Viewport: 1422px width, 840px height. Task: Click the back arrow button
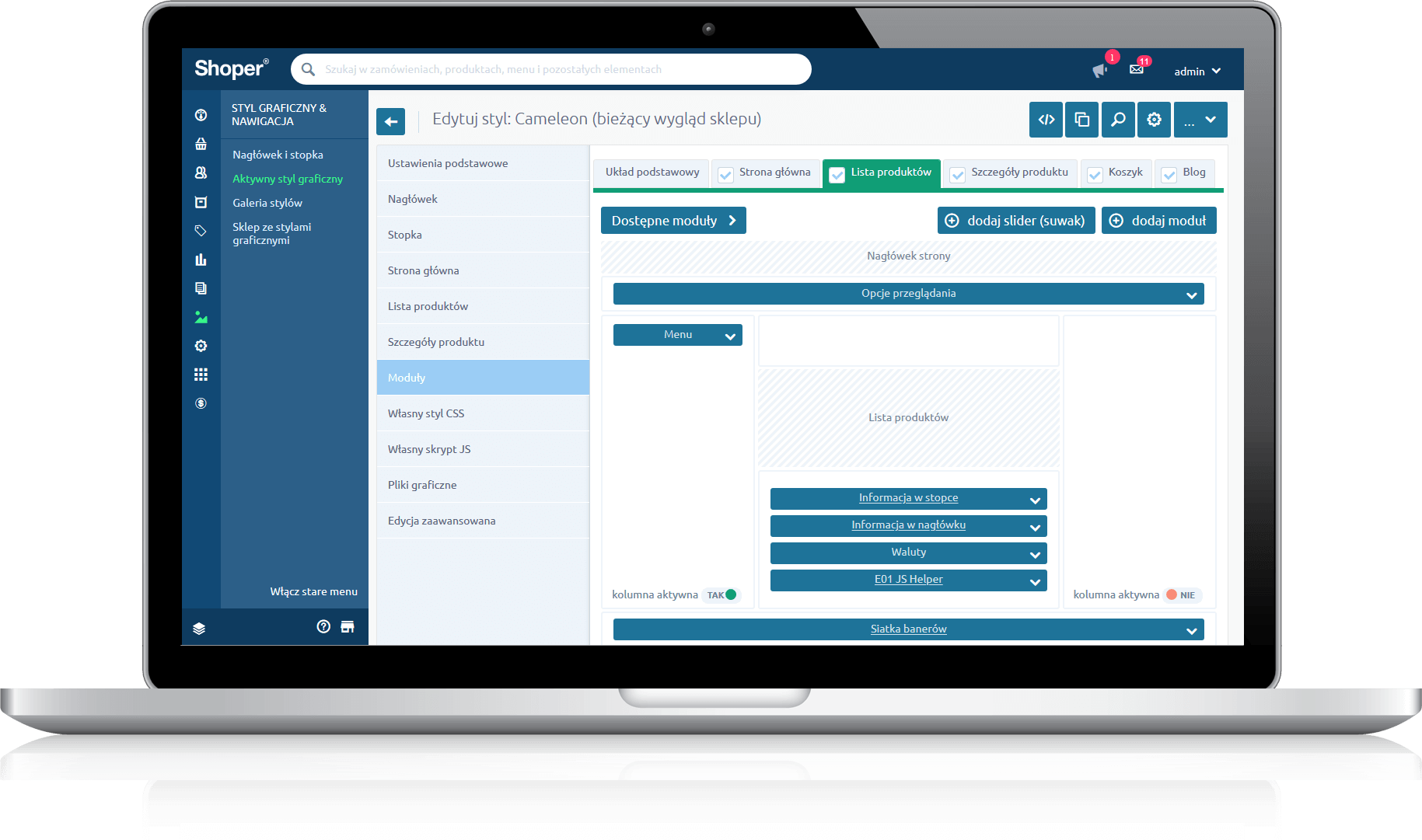pos(390,121)
